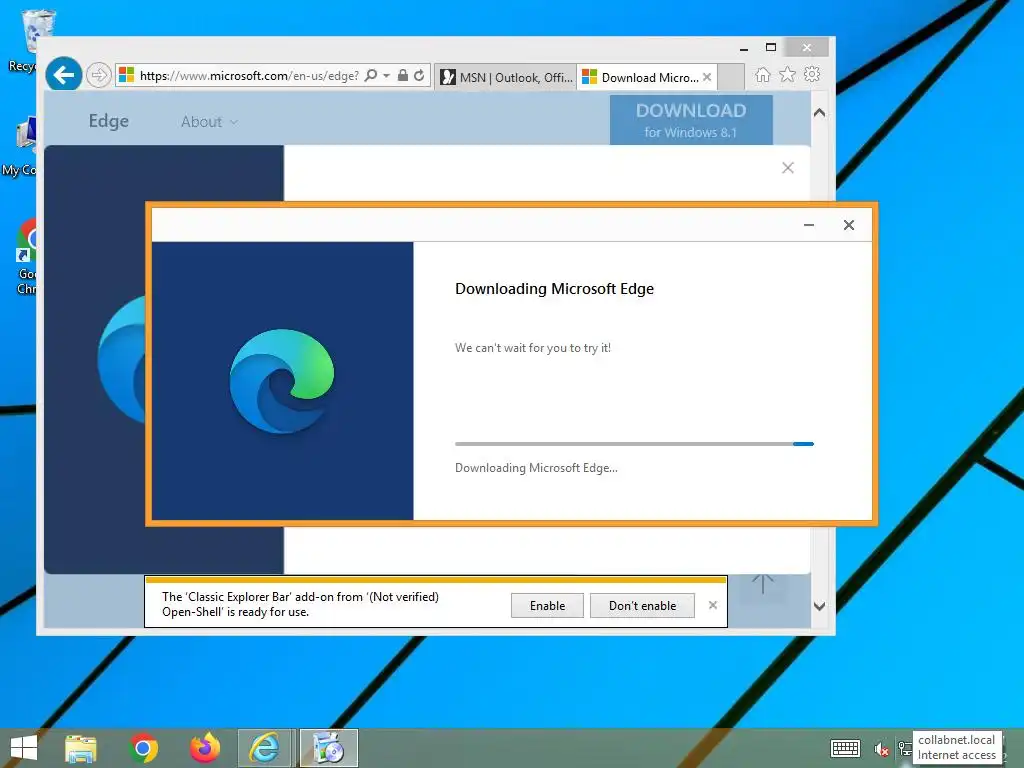Select the My Computer desktop icon
Viewport: 1024px width, 768px height.
coord(23,147)
